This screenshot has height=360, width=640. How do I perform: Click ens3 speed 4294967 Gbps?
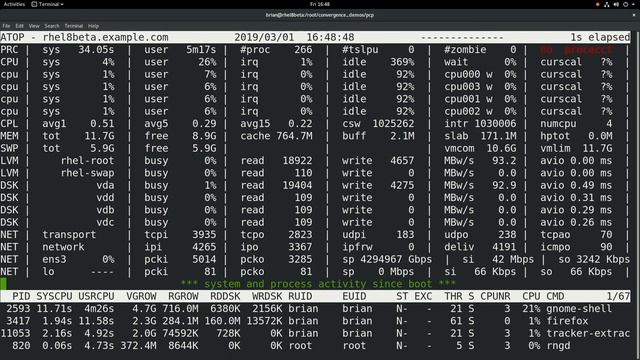click(396, 259)
